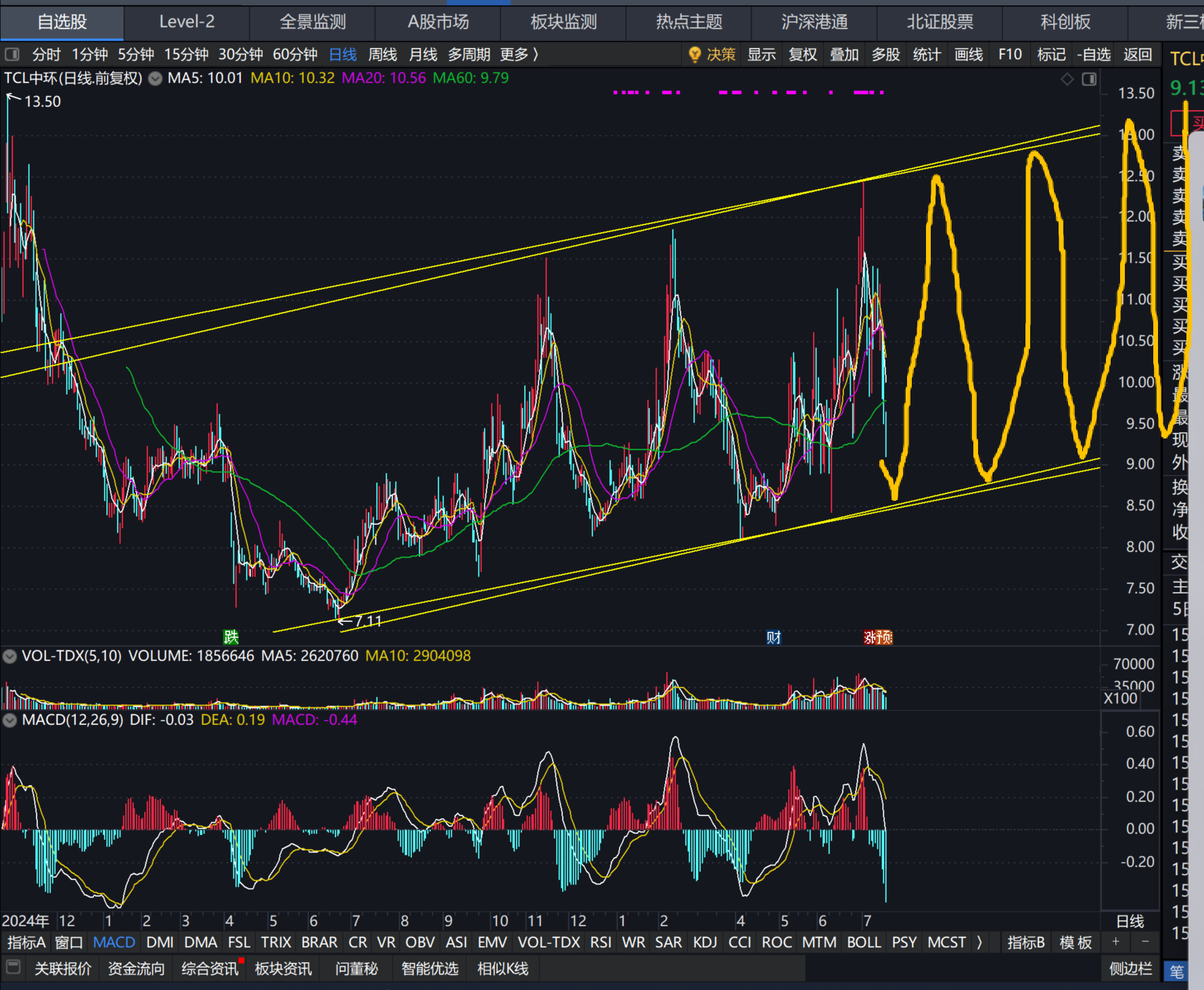Select the KDJ indicator

705,942
